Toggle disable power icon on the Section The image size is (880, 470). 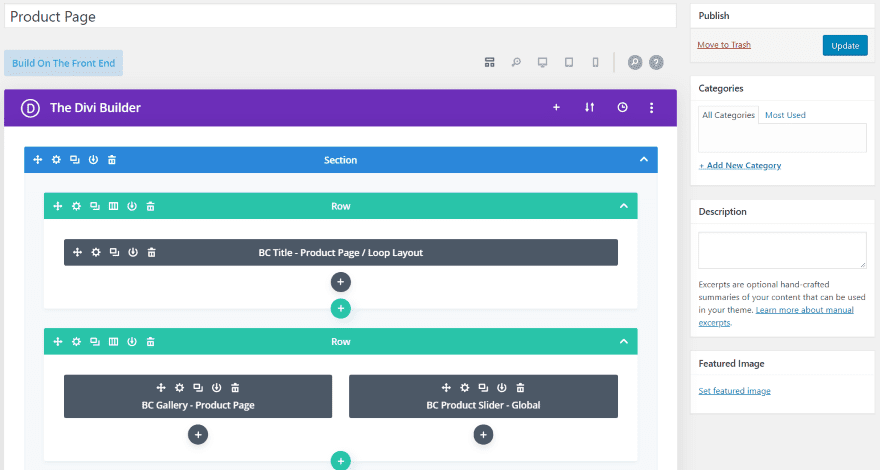point(93,160)
